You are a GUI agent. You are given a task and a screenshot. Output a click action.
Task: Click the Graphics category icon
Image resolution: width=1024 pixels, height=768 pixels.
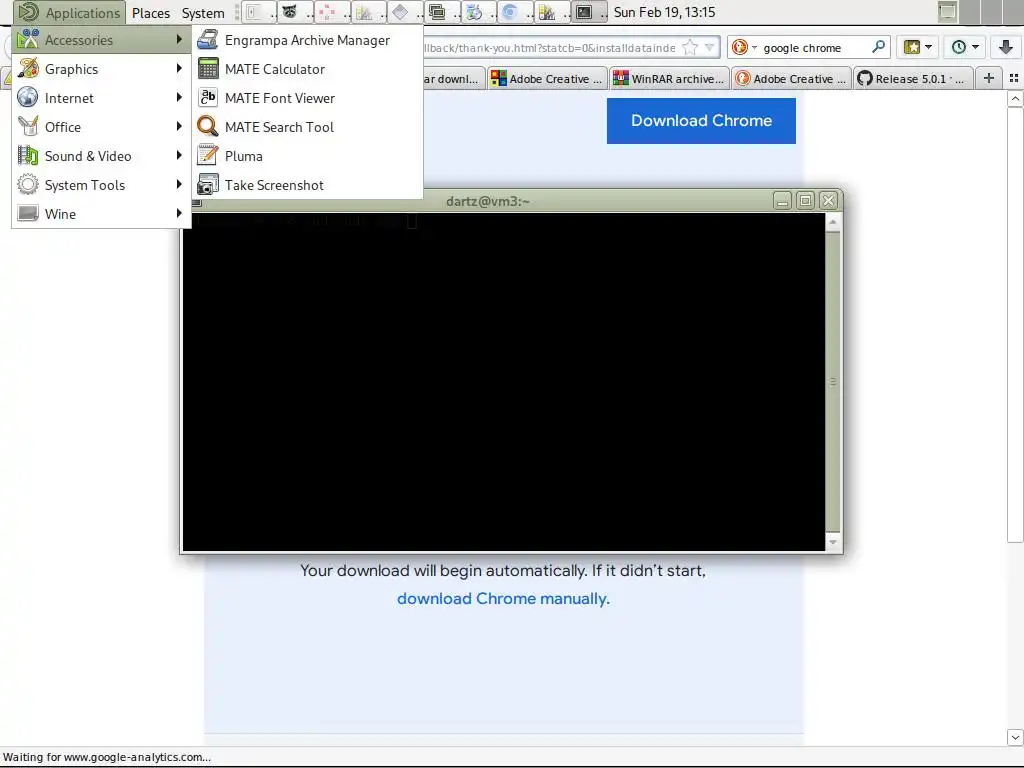[x=28, y=69]
